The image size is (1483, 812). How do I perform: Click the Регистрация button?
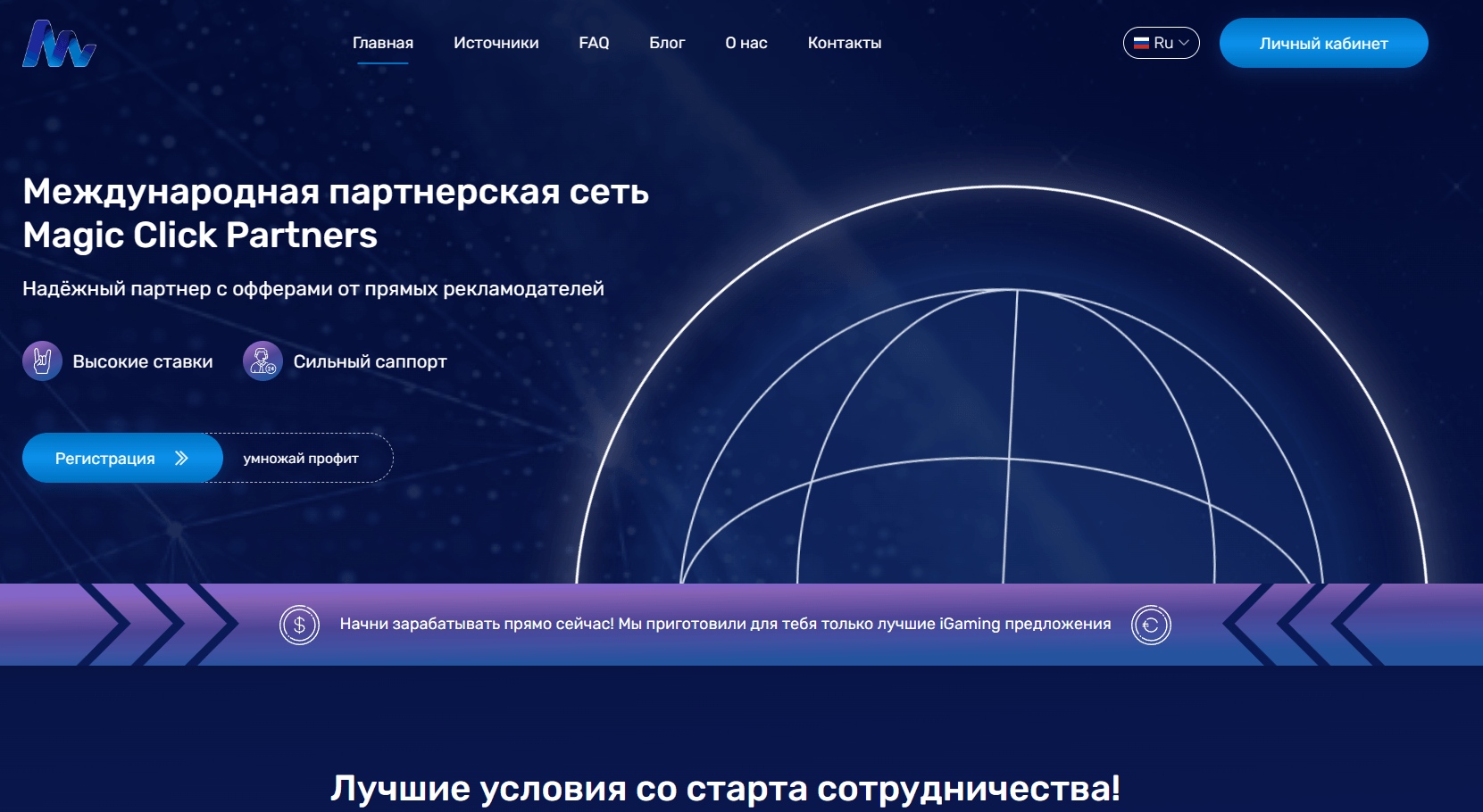point(122,458)
